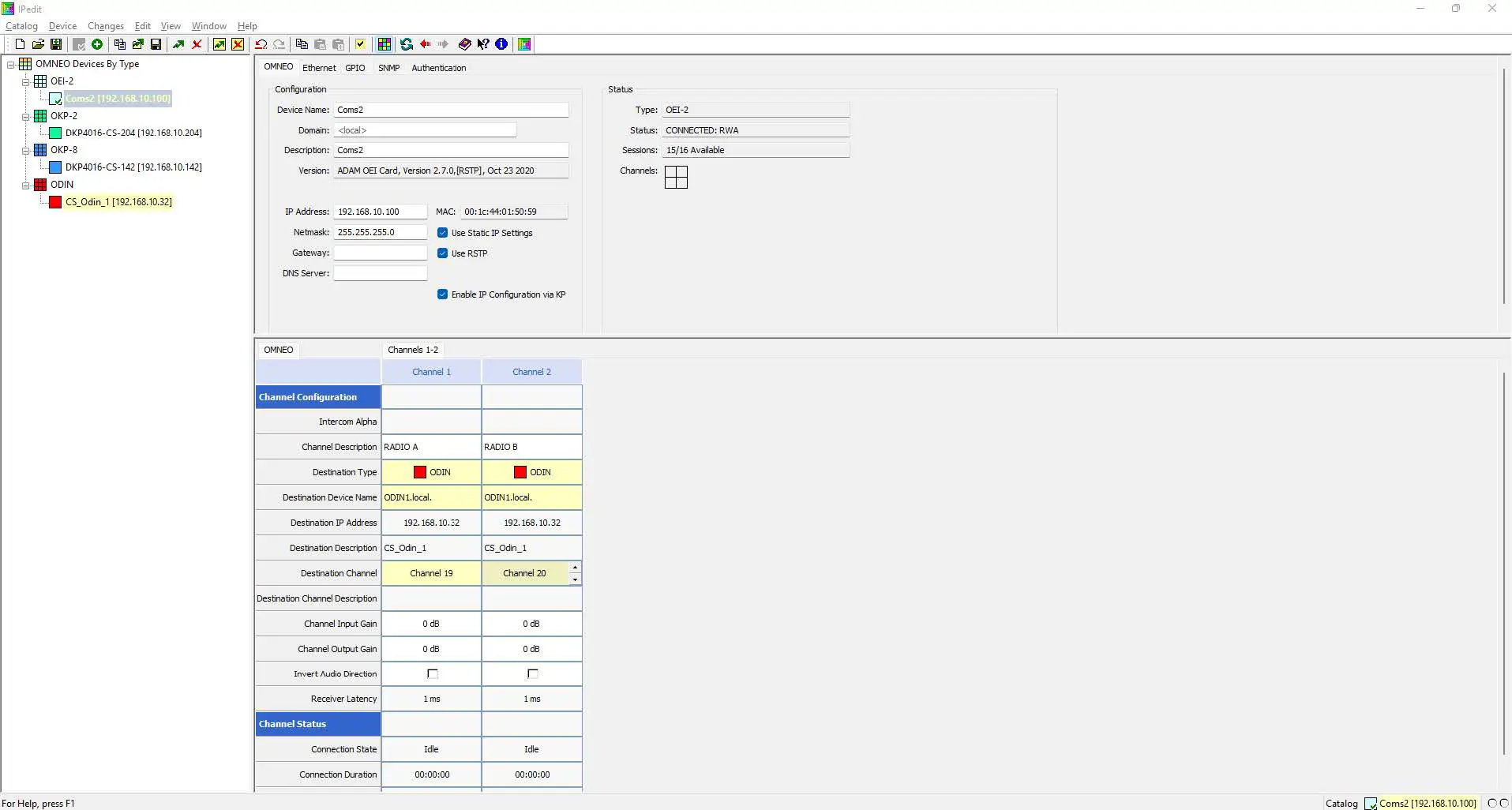Toggle Invert Audio Direction for Channel 1
This screenshot has height=810, width=1512.
pyautogui.click(x=432, y=674)
